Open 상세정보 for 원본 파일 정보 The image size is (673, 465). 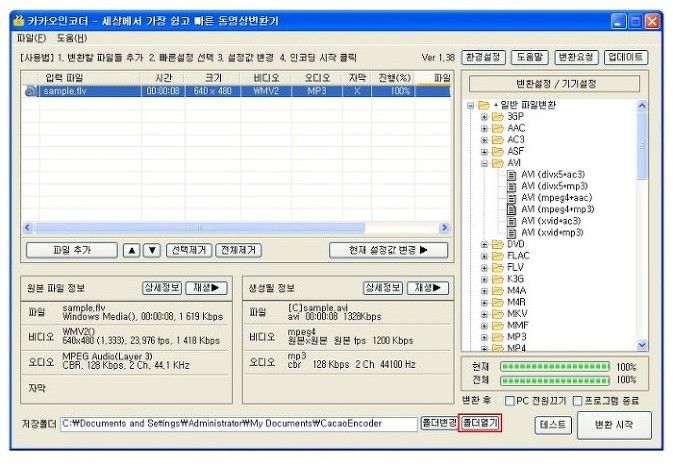[x=162, y=288]
